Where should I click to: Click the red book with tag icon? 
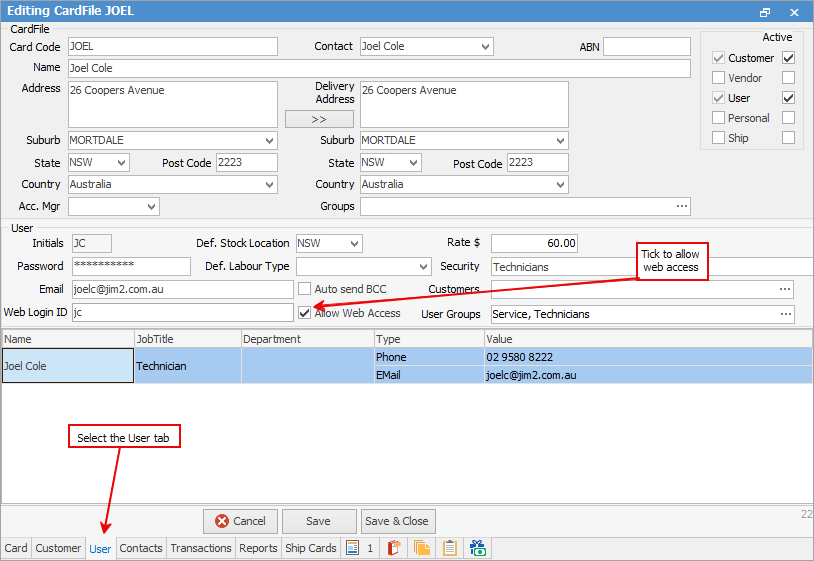394,548
